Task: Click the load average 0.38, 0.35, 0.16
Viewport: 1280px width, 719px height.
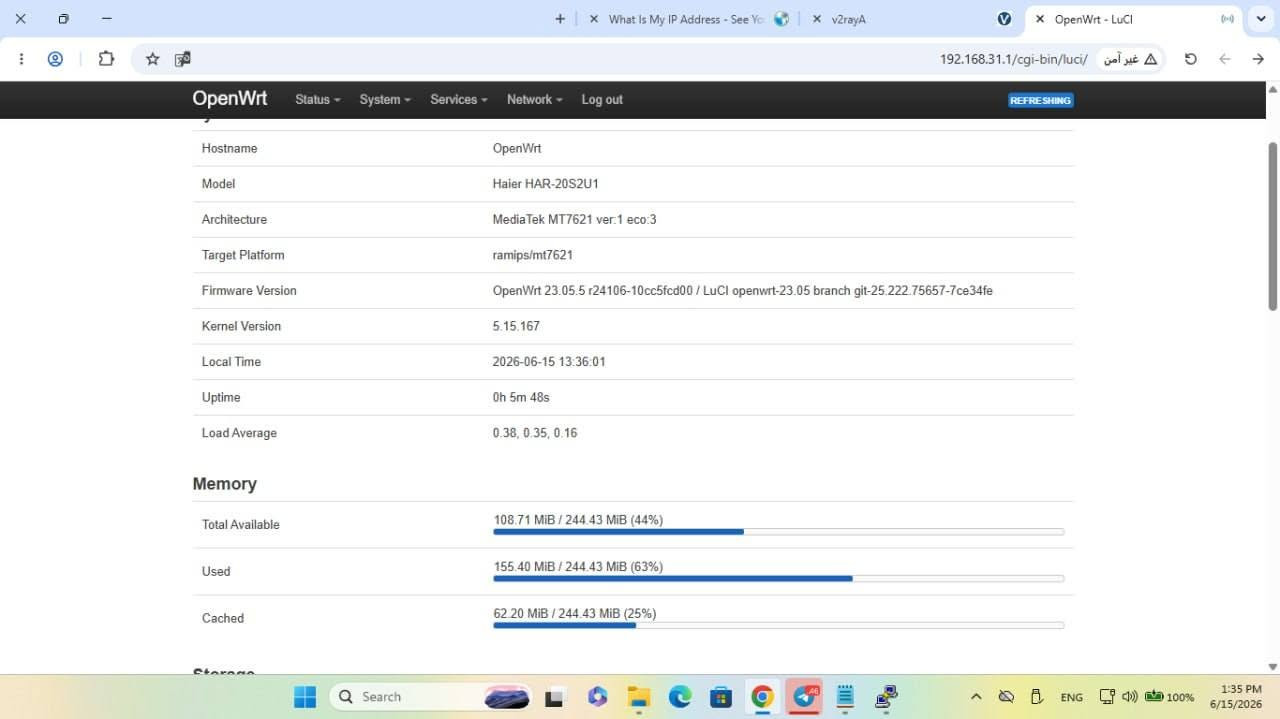Action: click(x=535, y=433)
